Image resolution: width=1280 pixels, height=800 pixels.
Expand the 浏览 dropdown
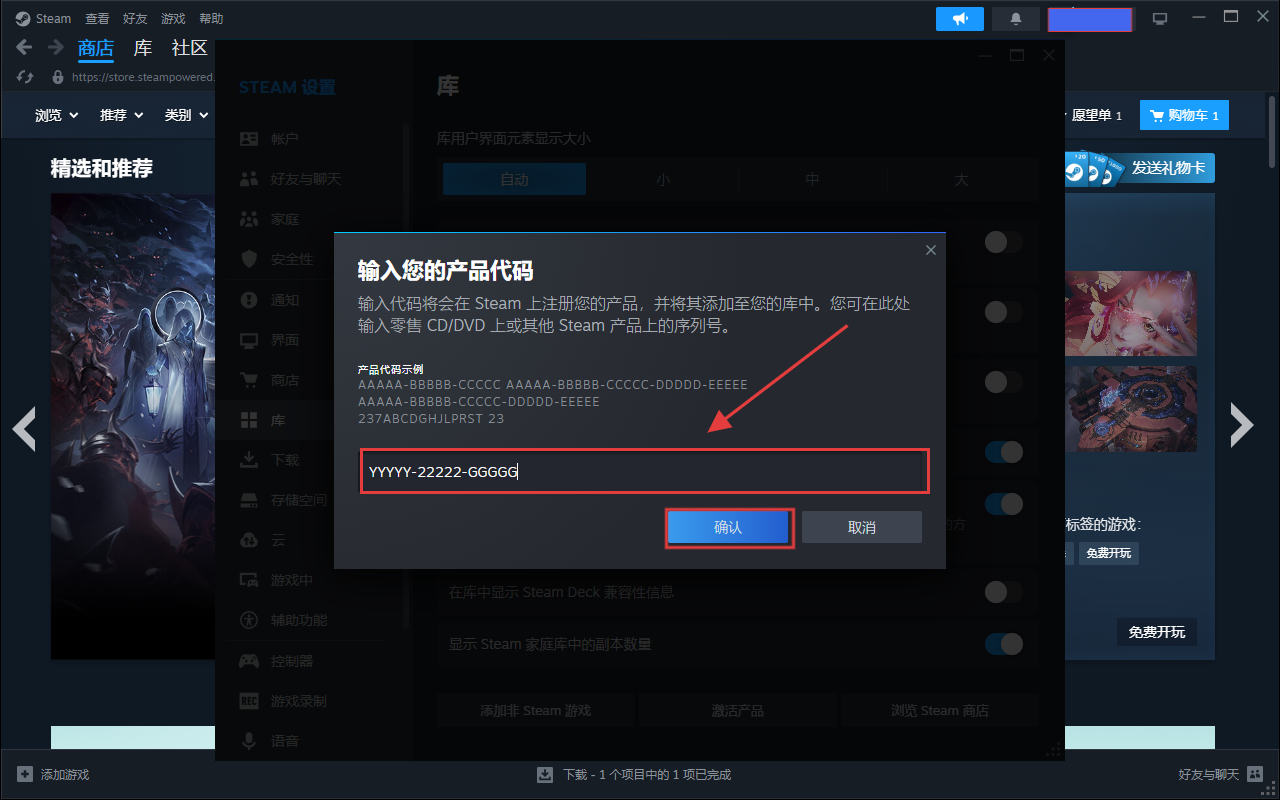pyautogui.click(x=56, y=115)
